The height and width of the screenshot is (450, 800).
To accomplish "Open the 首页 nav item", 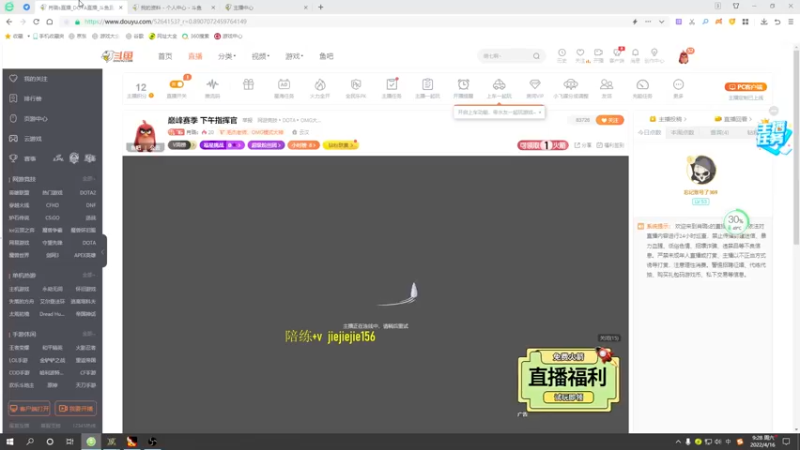I will coord(165,56).
